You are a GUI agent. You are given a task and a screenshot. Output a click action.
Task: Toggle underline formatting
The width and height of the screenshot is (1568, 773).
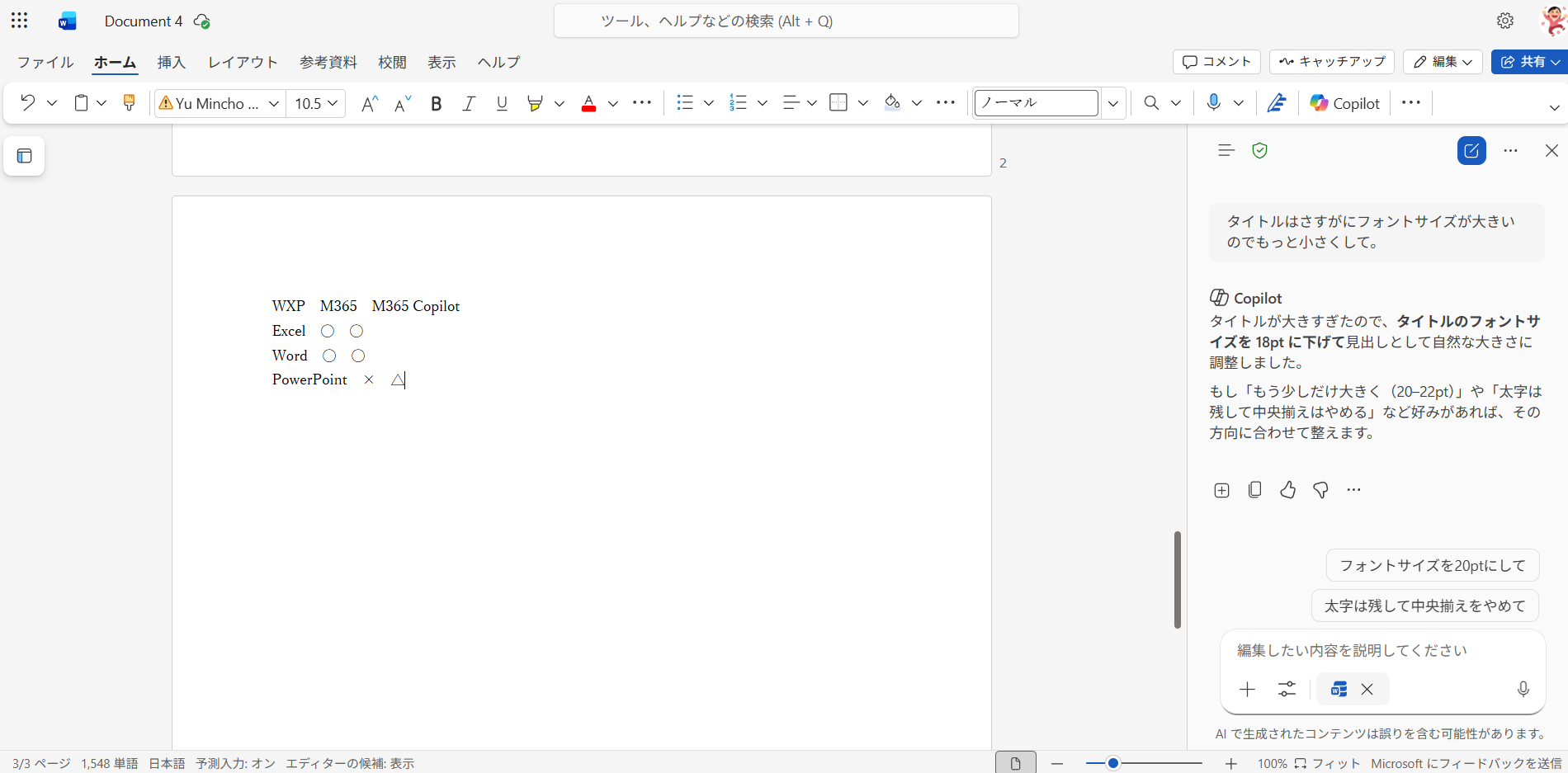click(x=502, y=103)
